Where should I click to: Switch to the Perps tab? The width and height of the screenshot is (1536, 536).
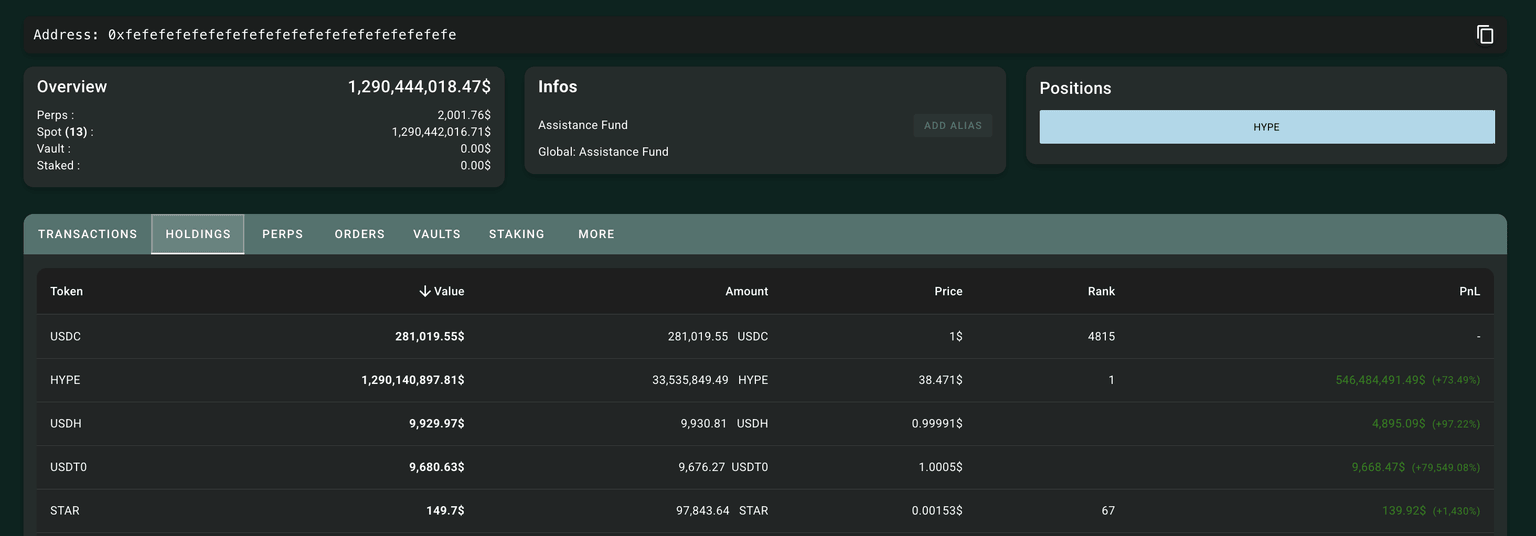point(282,234)
